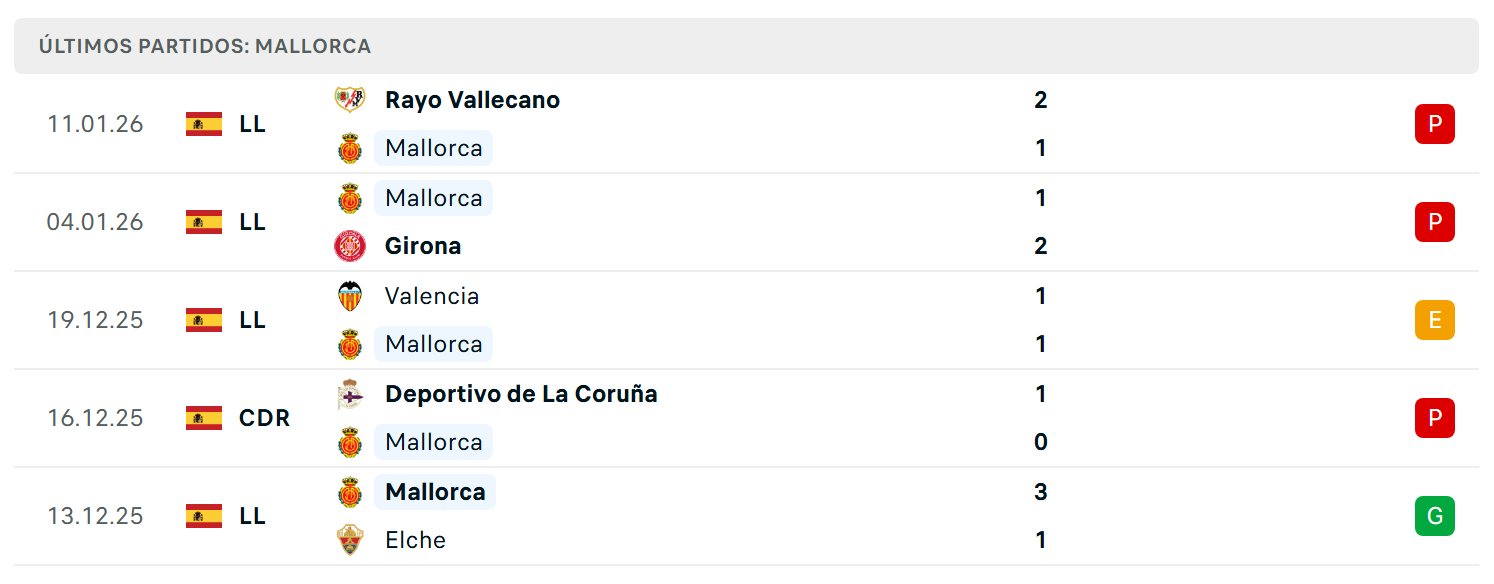Click the Valencia bat crest icon
Image resolution: width=1494 pixels, height=584 pixels.
[x=350, y=296]
